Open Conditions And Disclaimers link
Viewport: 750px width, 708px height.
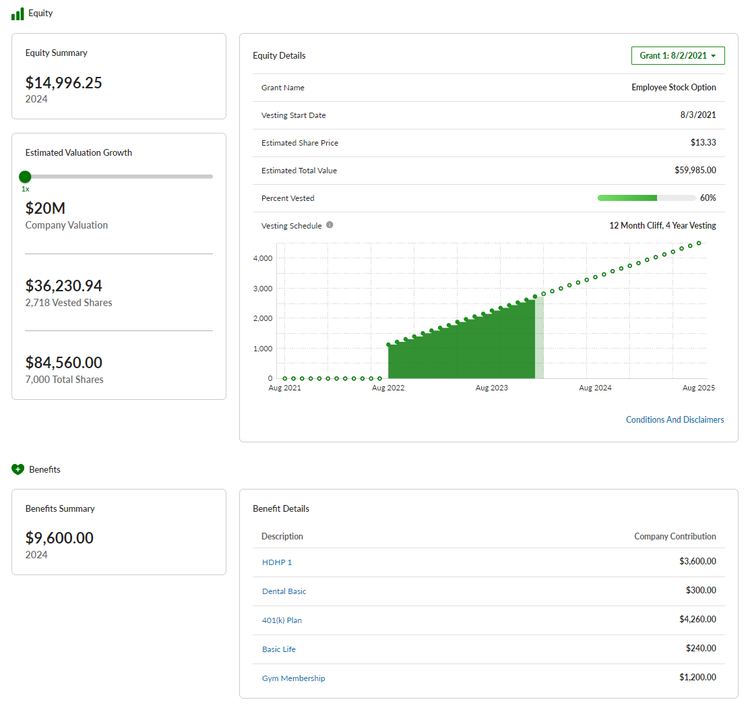coord(674,420)
